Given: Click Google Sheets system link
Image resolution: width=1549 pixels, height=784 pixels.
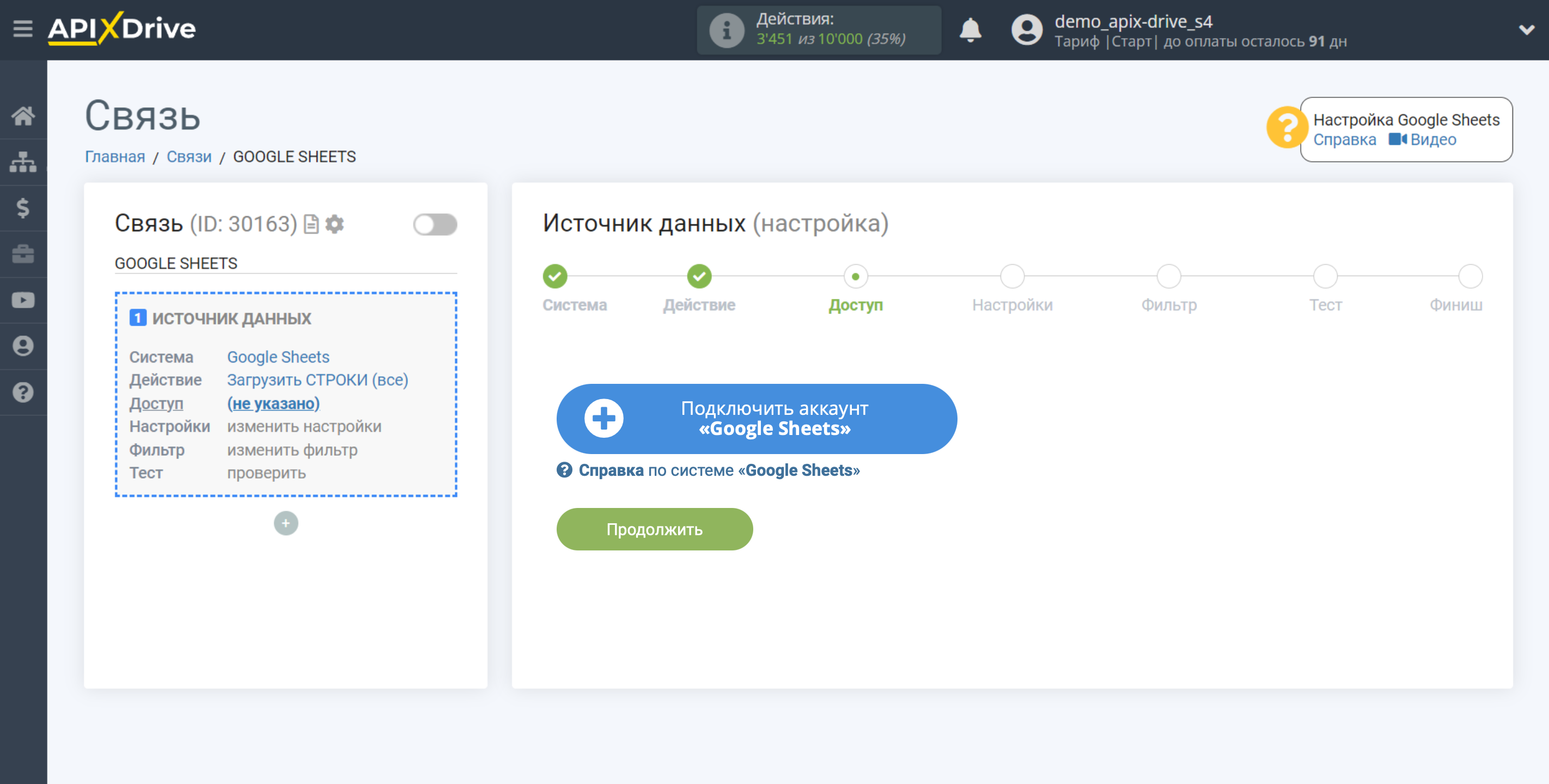Looking at the screenshot, I should click(x=278, y=357).
